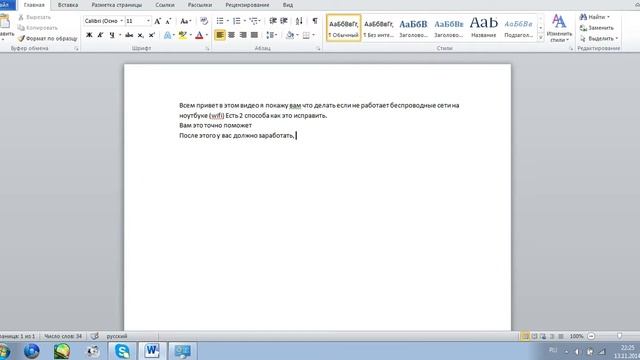Clear all formatting icon
The image size is (640, 360).
click(x=204, y=21)
